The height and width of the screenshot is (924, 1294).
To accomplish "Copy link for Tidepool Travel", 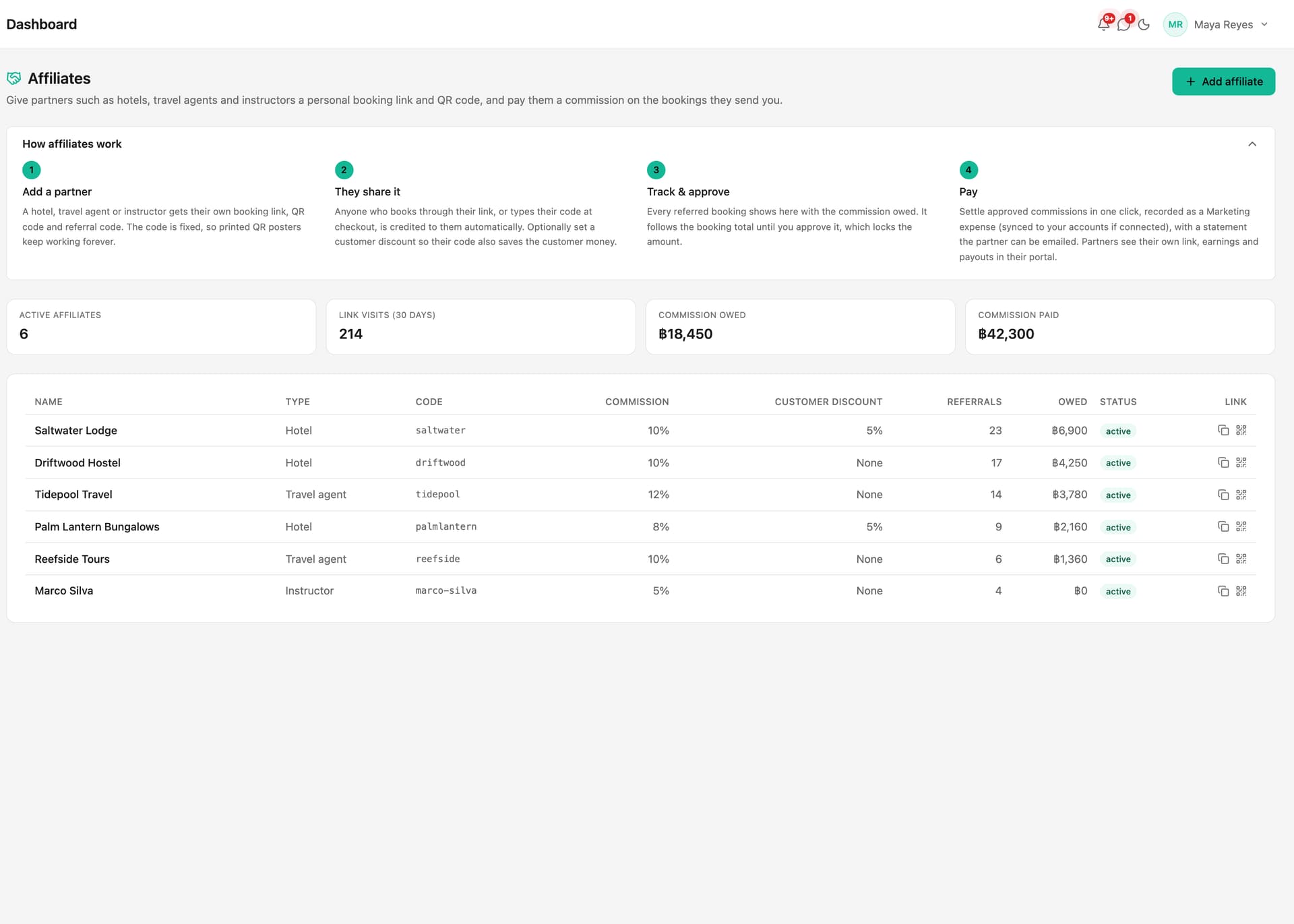I will coord(1223,495).
